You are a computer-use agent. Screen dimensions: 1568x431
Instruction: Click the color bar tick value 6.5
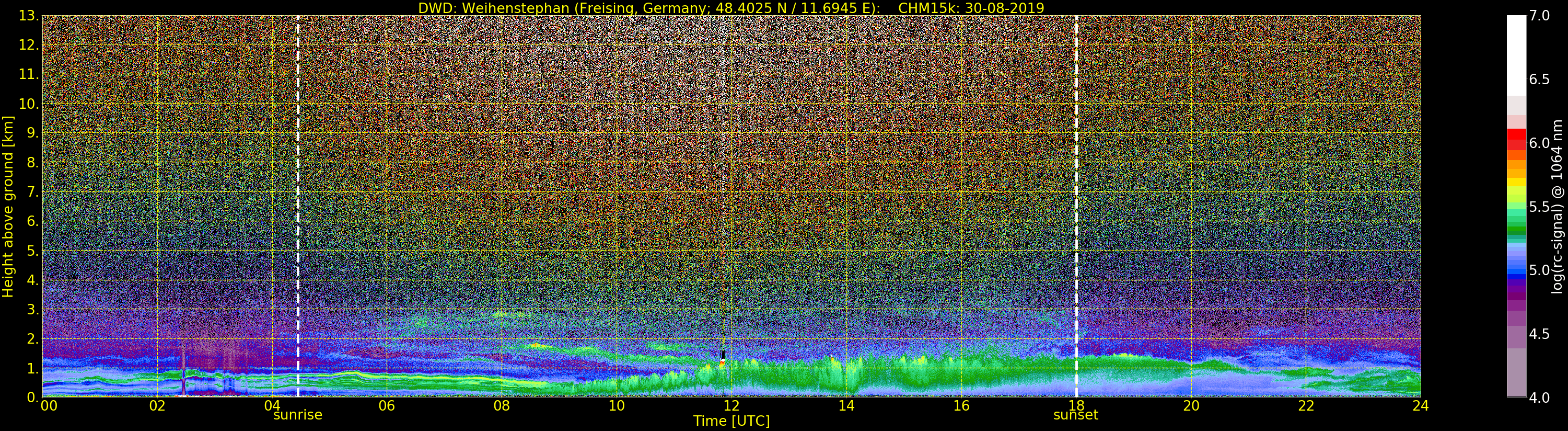pyautogui.click(x=1539, y=80)
